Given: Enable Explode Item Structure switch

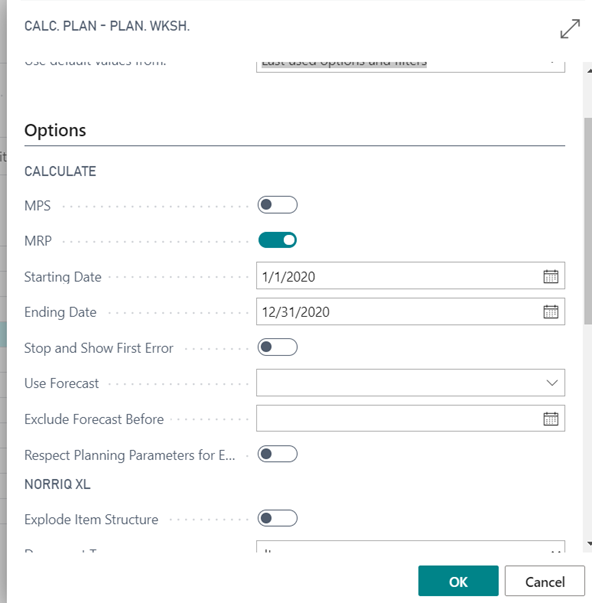Looking at the screenshot, I should [x=277, y=518].
